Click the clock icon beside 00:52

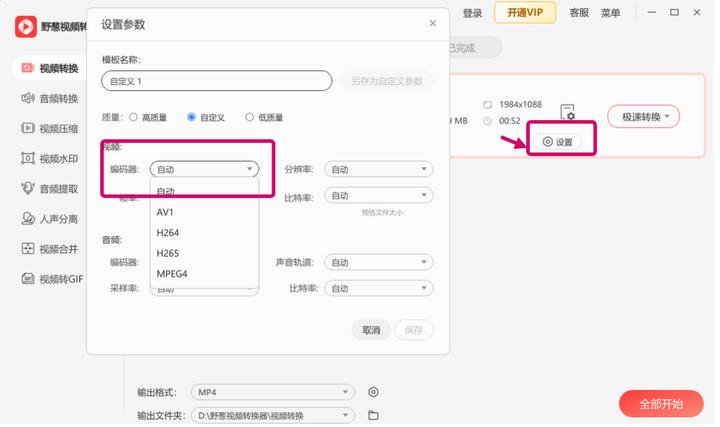[x=488, y=121]
